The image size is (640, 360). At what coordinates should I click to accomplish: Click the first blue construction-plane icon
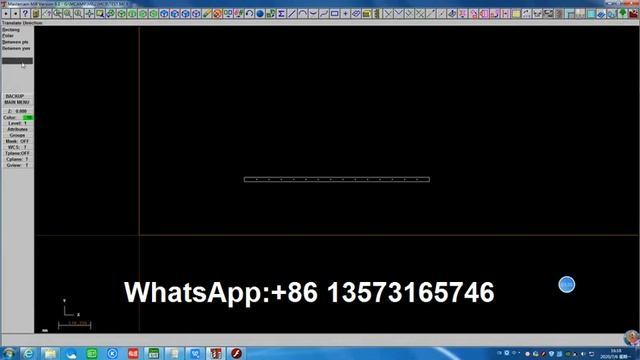(164, 14)
